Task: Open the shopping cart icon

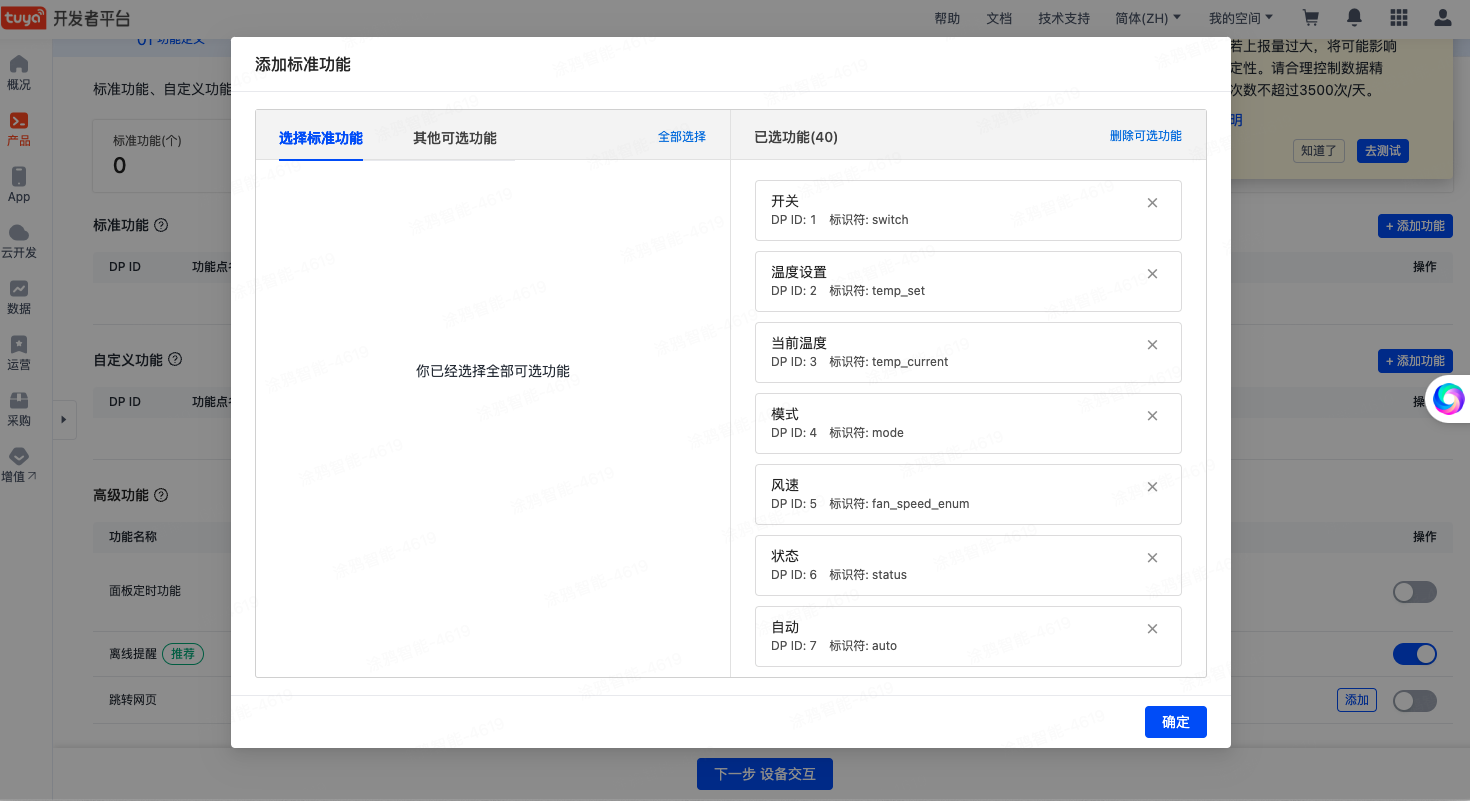Action: click(x=1310, y=18)
